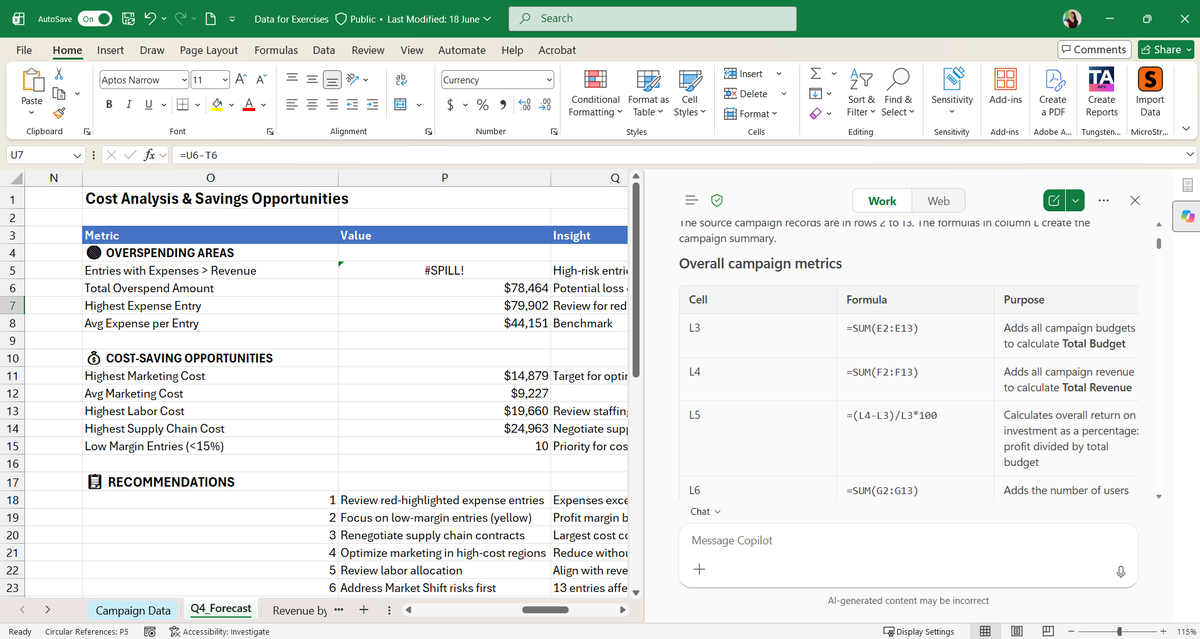Start Copilot voice input microphone
Viewport: 1200px width, 639px height.
(x=1121, y=571)
